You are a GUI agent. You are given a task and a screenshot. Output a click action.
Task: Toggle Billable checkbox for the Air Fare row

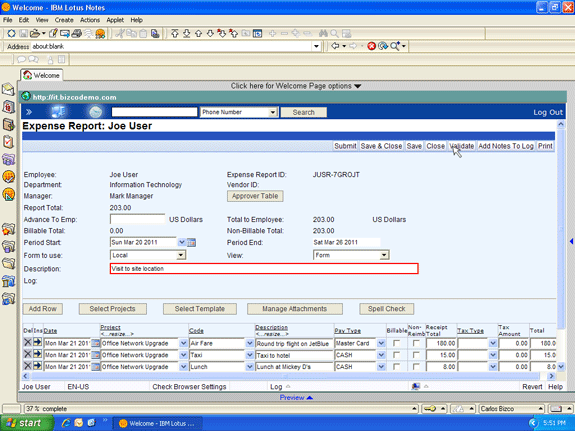coord(396,343)
